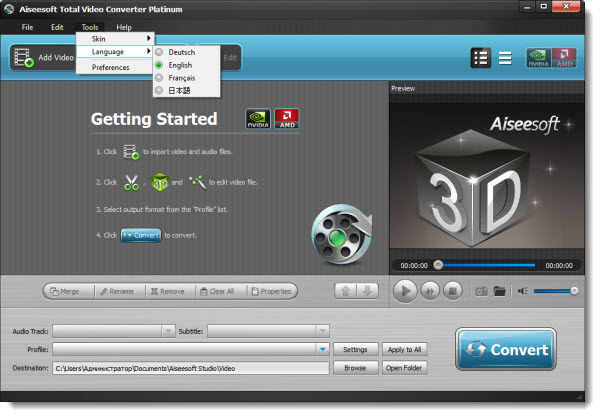Click the fast forward playback button
The height and width of the screenshot is (417, 600).
[430, 291]
